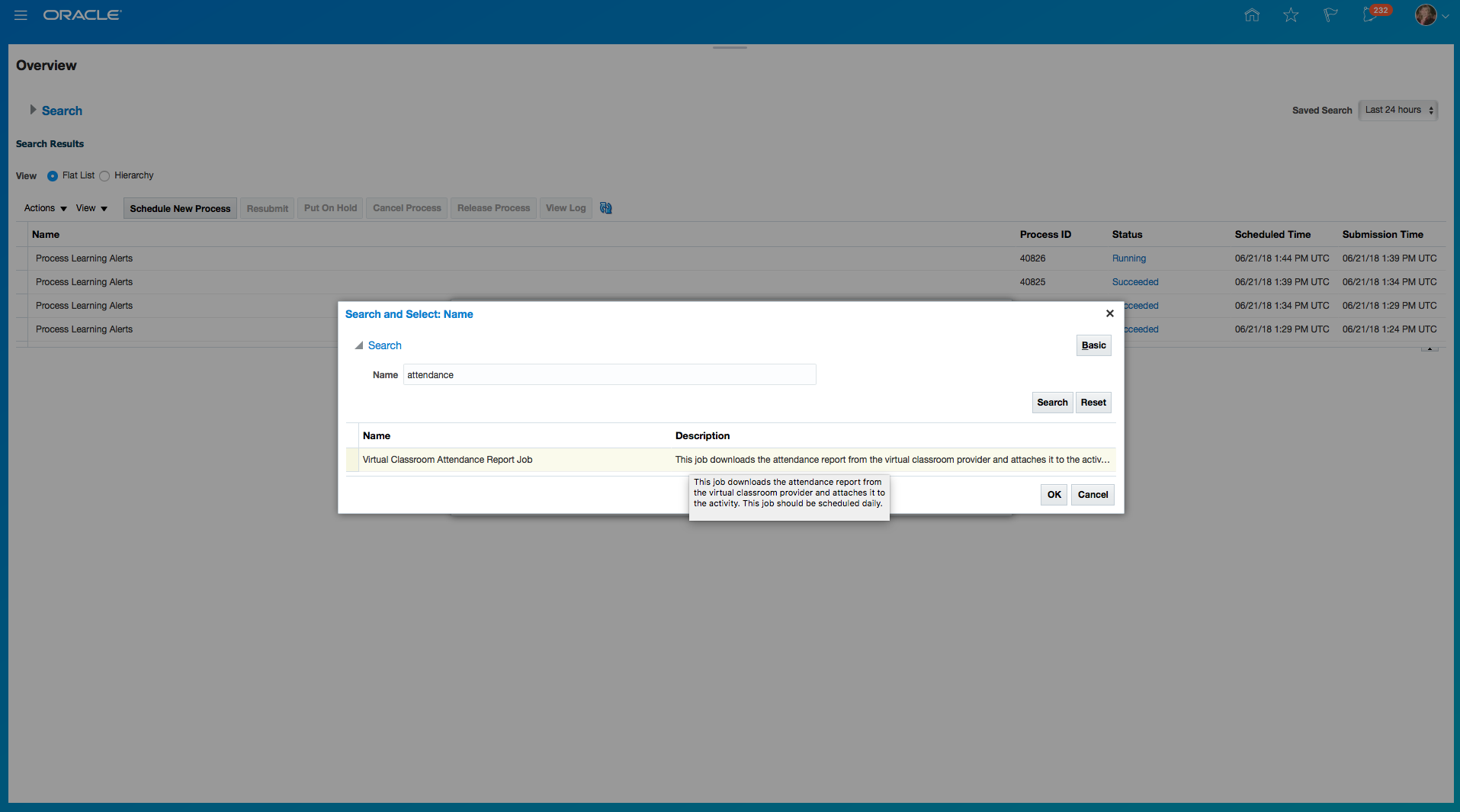Click Cancel Process button
This screenshot has height=812, width=1460.
point(407,208)
